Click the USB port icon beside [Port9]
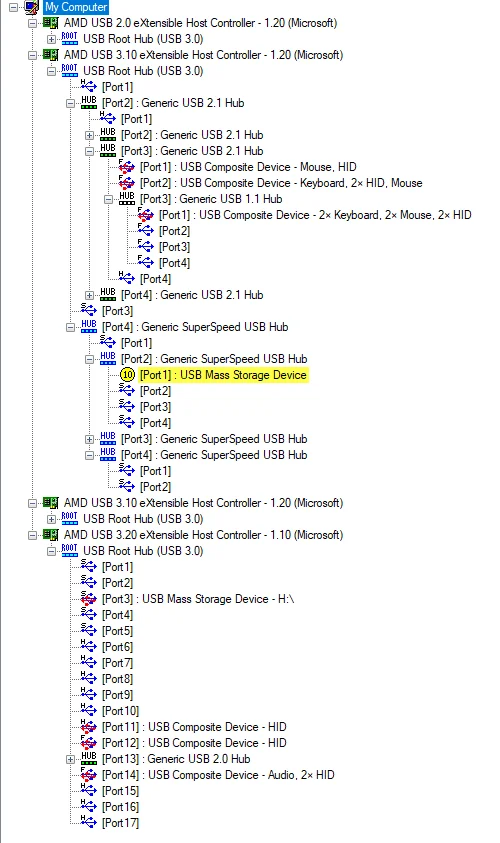 point(89,695)
